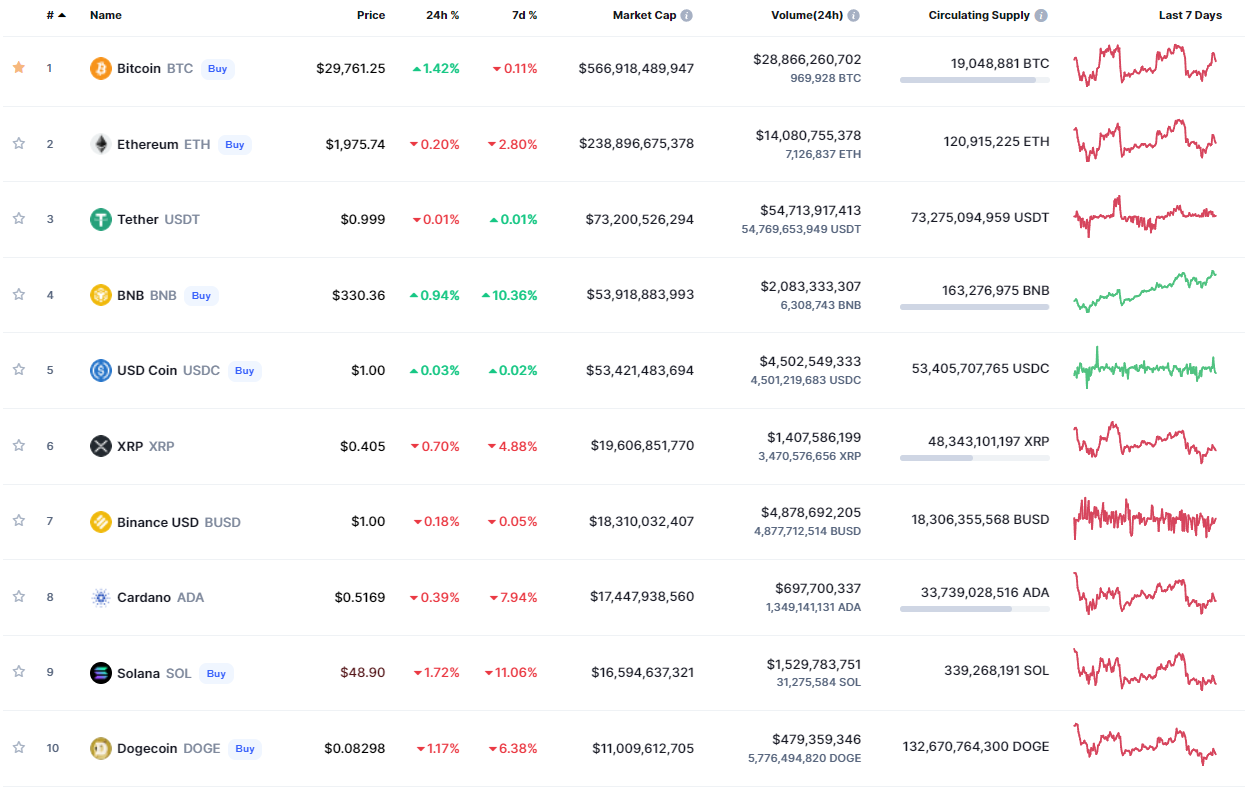The image size is (1245, 792).
Task: Click the Cardano coin logo icon
Action: click(100, 597)
